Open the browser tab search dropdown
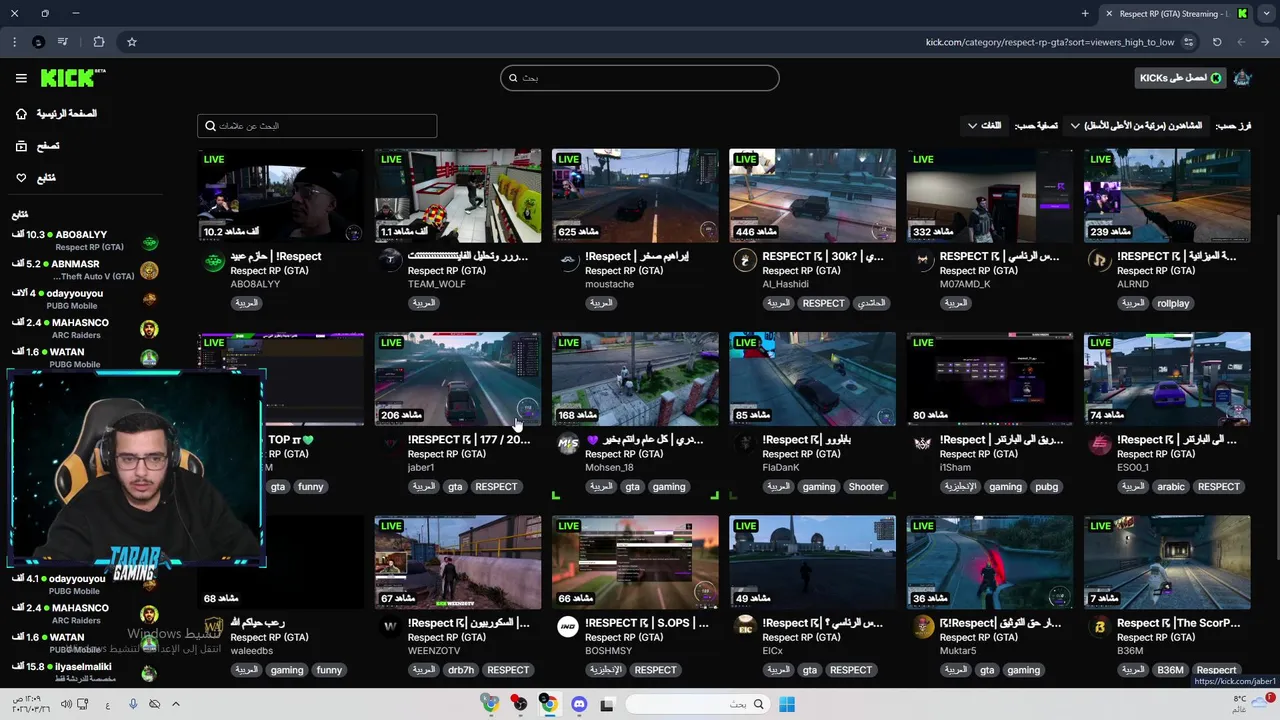Viewport: 1280px width, 720px height. [1264, 14]
